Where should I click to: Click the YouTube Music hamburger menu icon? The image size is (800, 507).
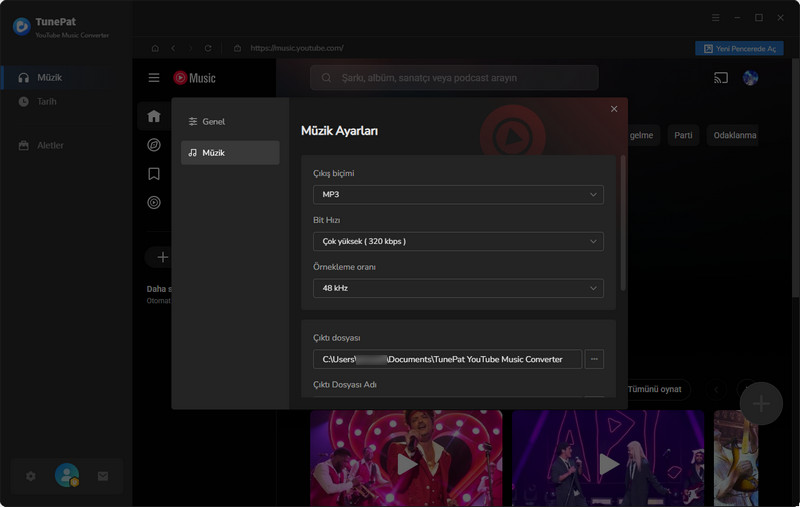click(154, 78)
